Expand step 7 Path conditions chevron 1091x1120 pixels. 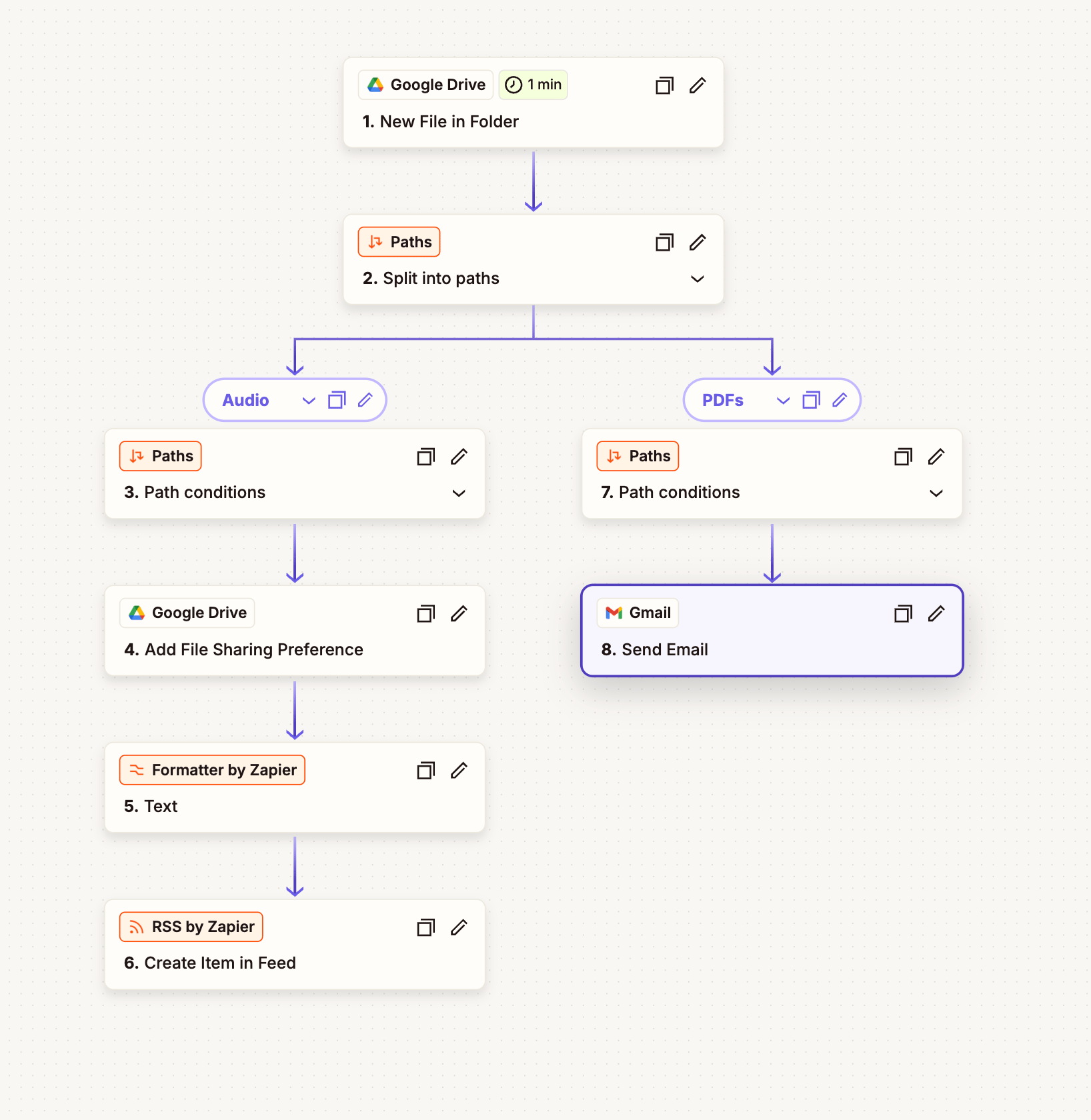pos(936,493)
